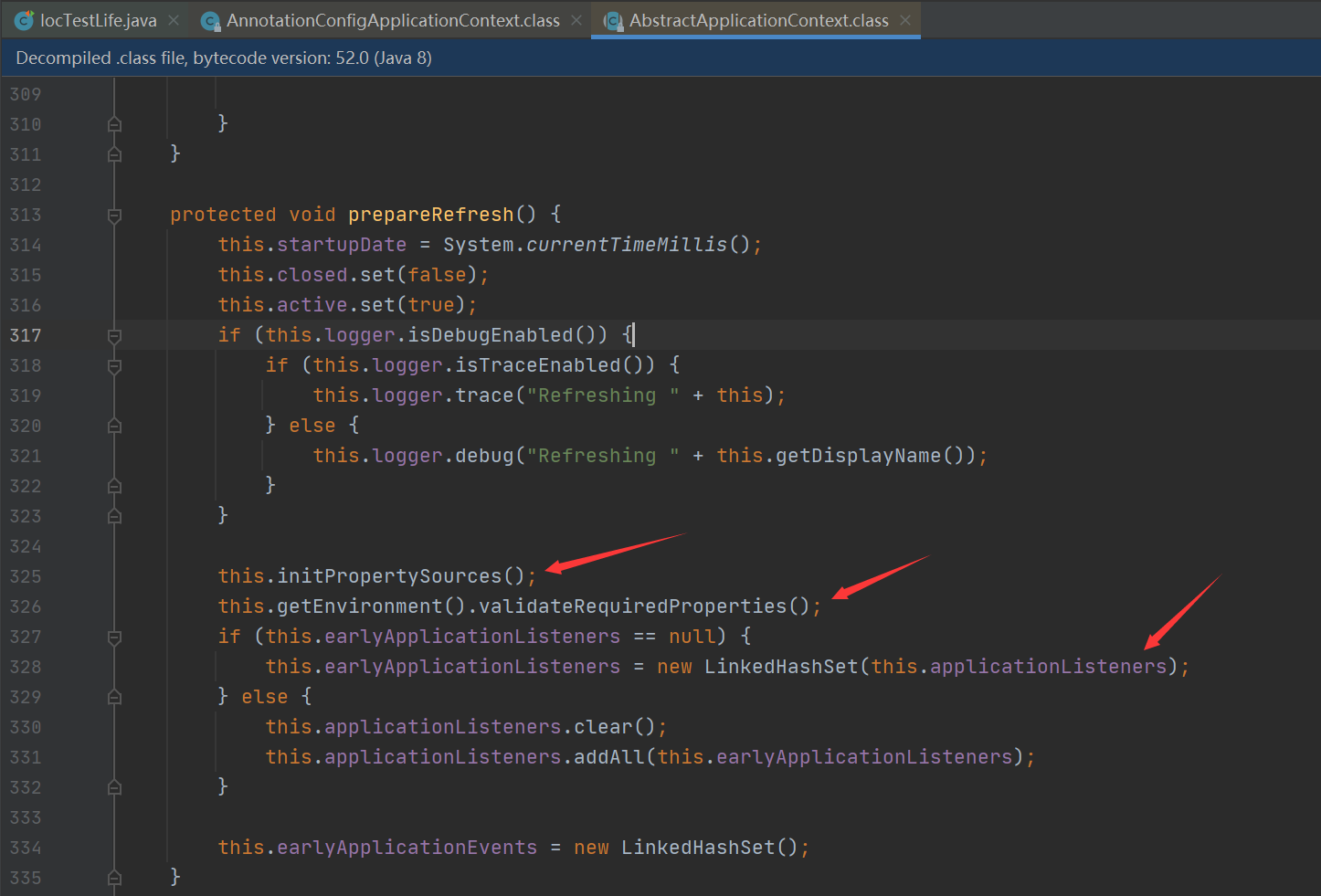Click the false literal on line 315
1321x896 pixels.
(437, 275)
